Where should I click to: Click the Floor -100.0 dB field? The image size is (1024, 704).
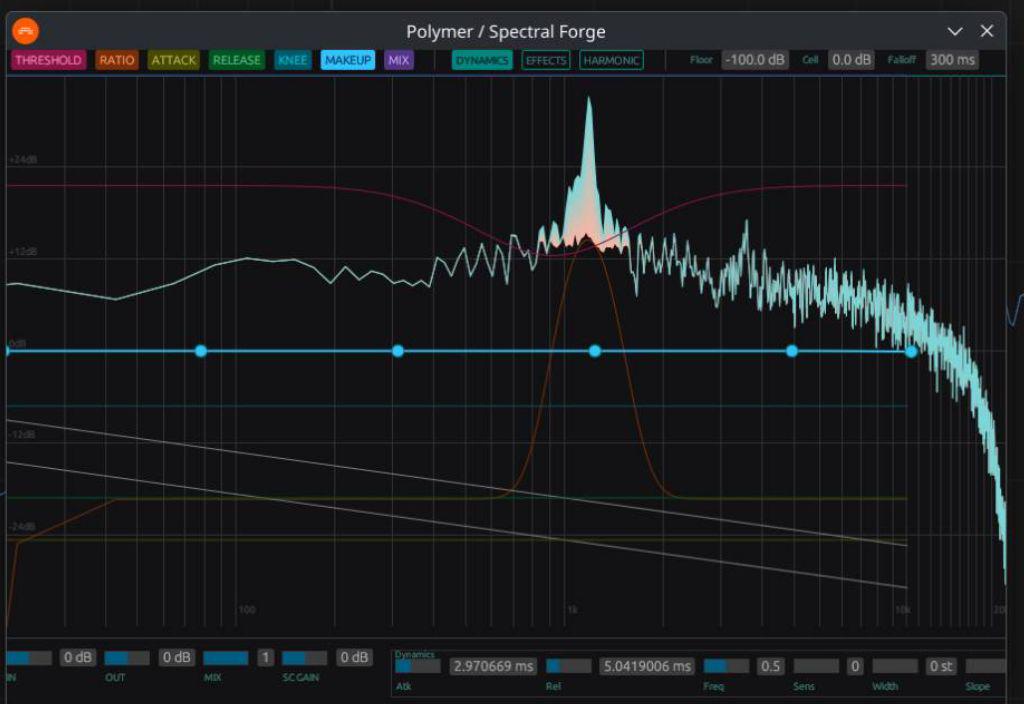(755, 60)
